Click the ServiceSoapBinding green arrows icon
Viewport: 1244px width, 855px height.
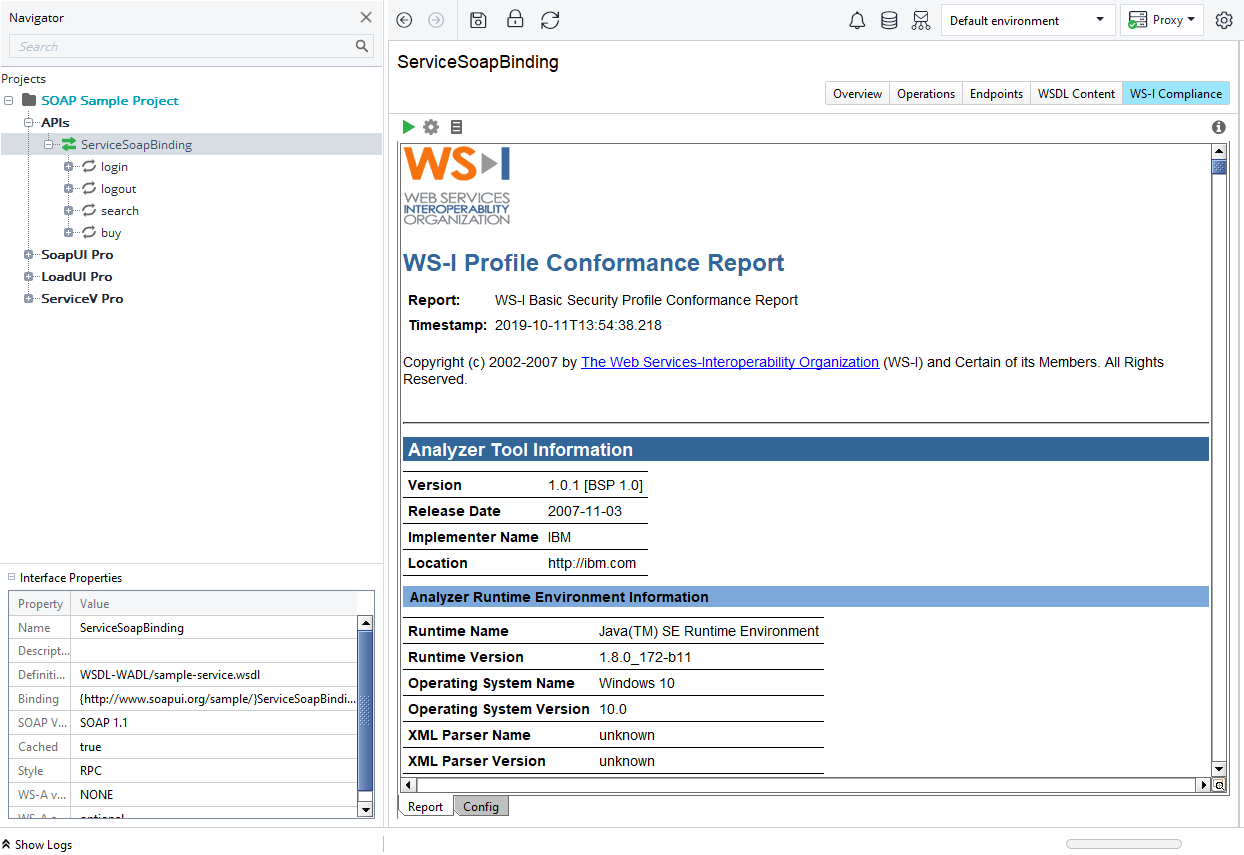click(x=69, y=144)
